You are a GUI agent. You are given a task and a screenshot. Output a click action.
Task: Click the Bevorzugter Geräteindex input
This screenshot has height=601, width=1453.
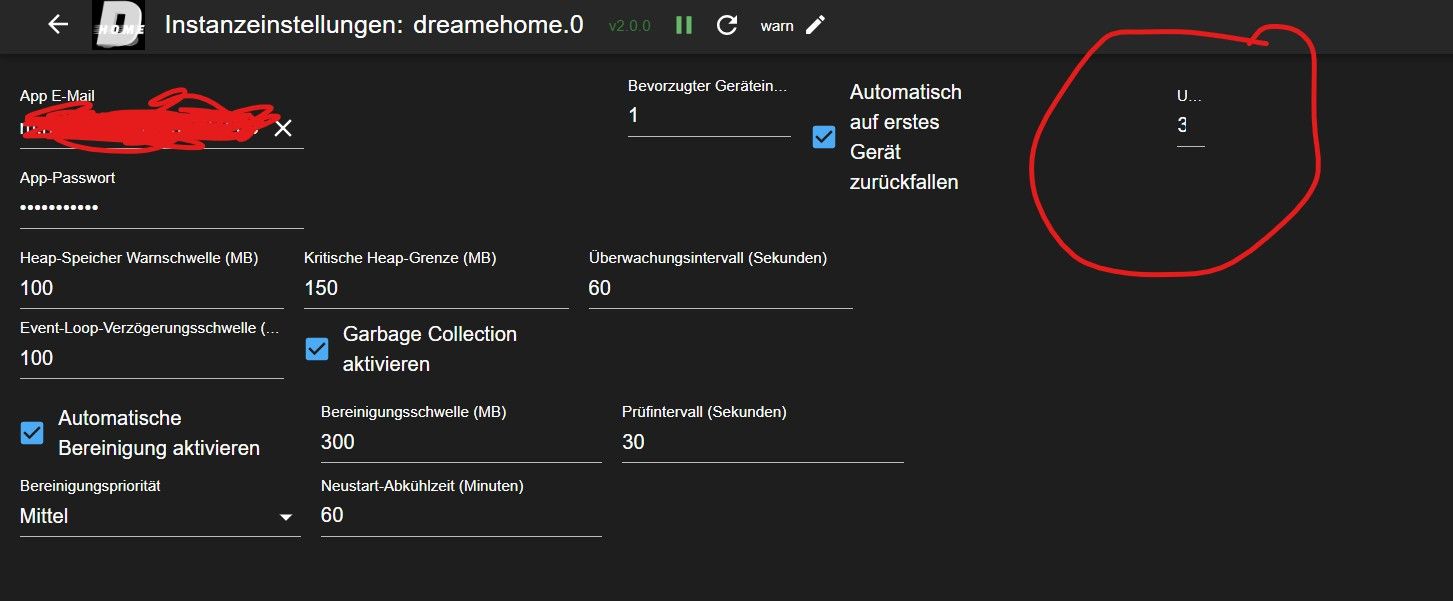(x=708, y=116)
